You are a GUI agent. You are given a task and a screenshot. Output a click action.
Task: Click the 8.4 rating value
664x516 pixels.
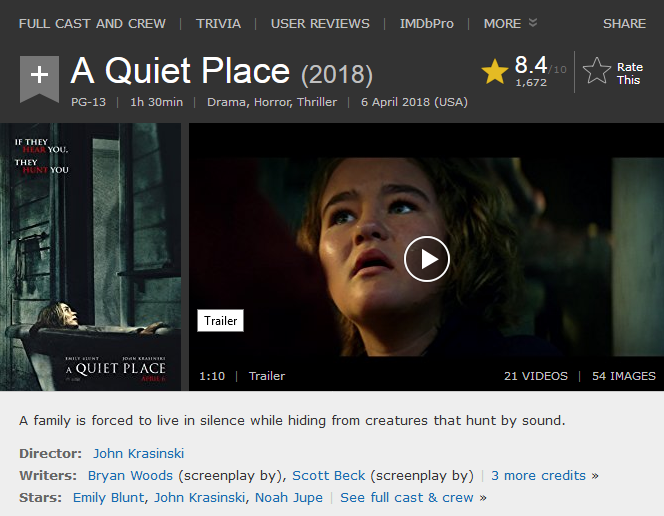coord(531,65)
